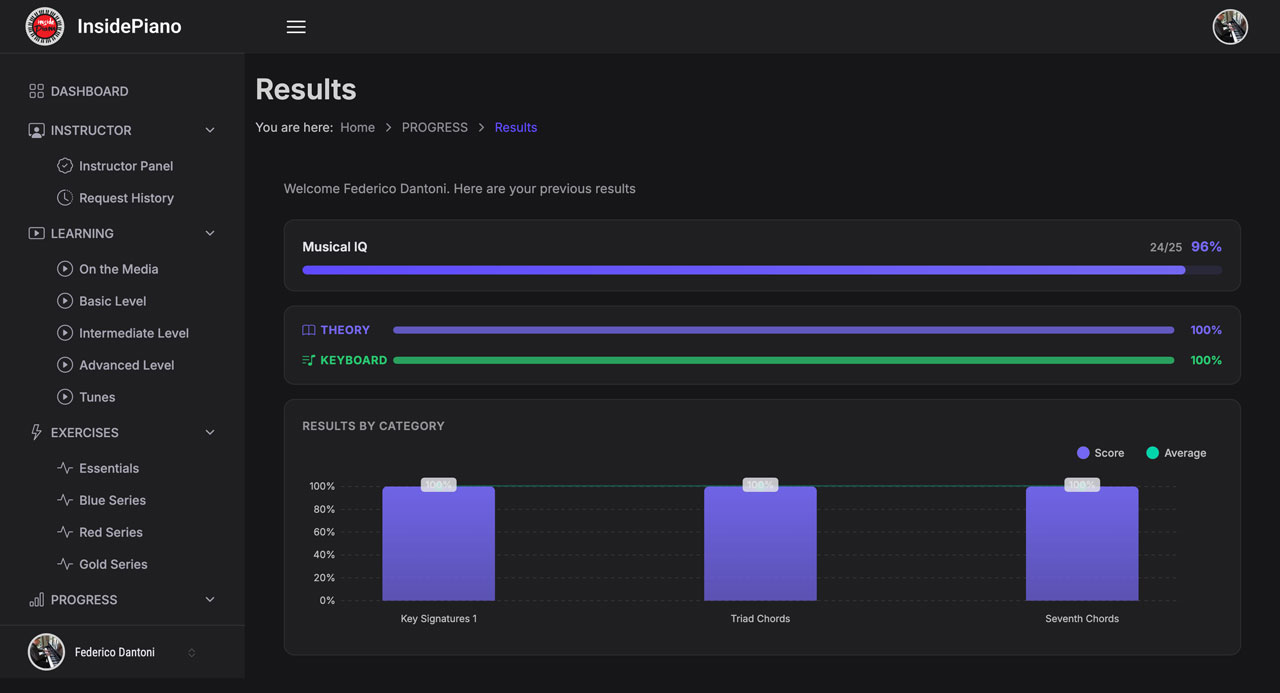Open Blue Series exercises

point(113,500)
